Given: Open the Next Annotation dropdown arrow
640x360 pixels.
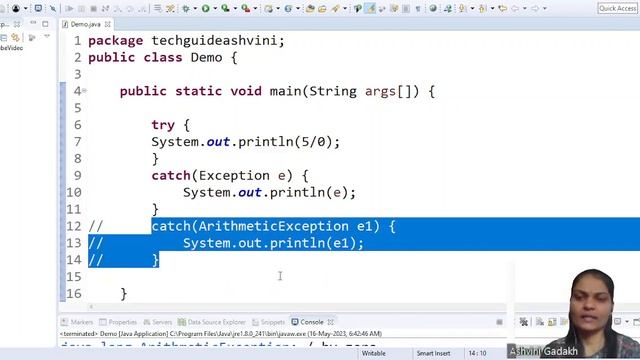Looking at the screenshot, I should (472, 8).
